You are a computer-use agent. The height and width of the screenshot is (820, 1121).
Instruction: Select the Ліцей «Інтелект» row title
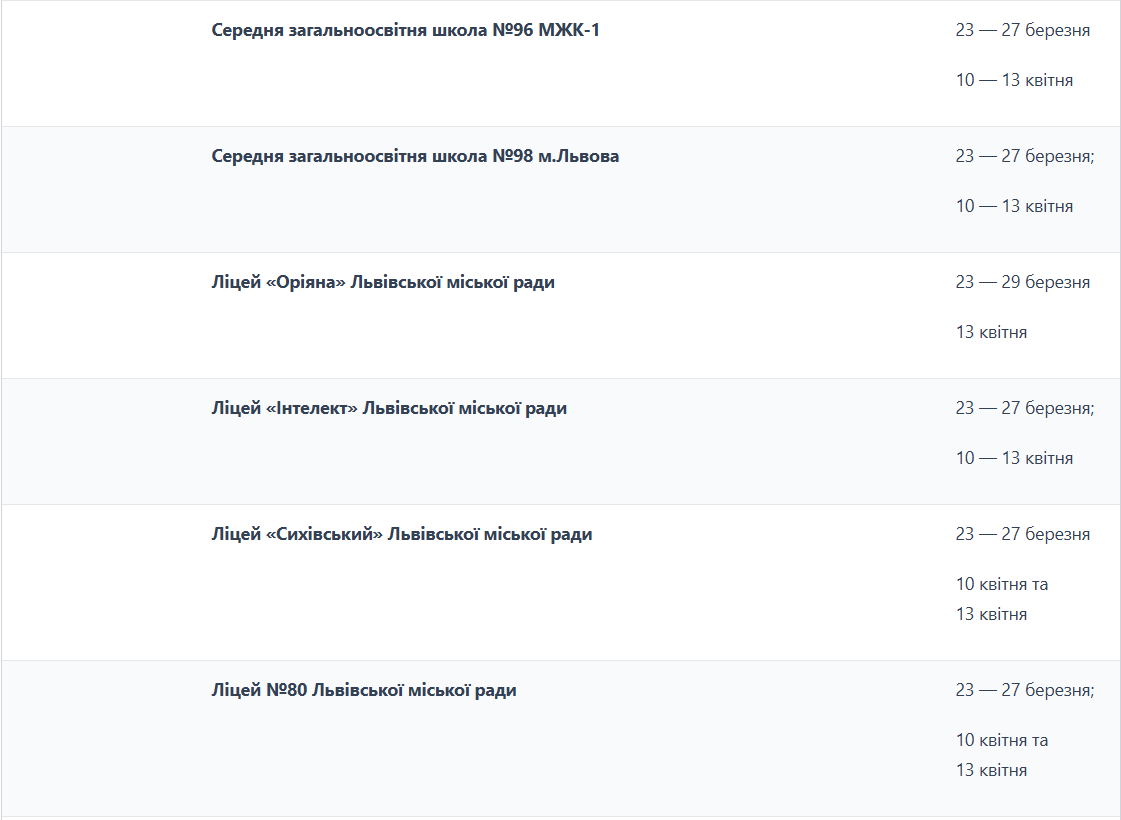coord(389,408)
